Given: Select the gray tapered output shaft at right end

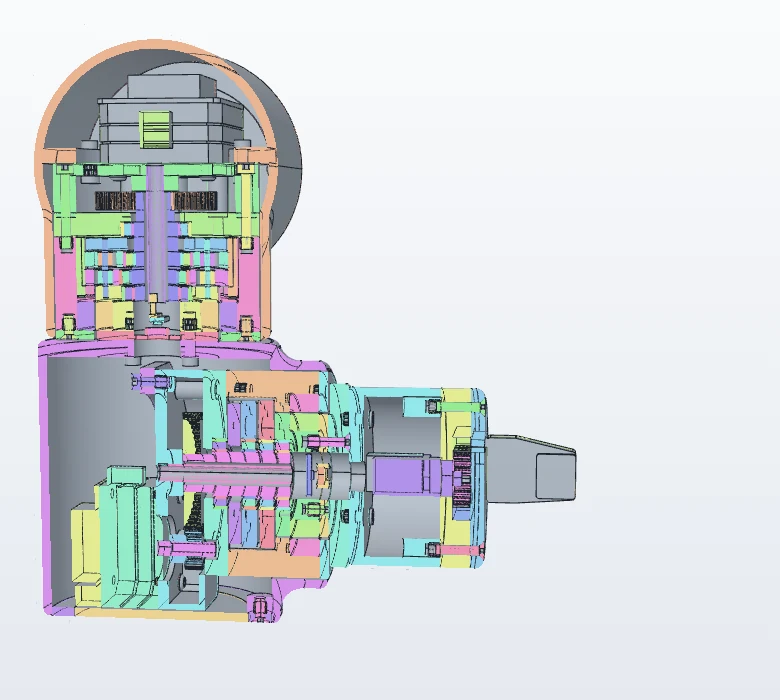Looking at the screenshot, I should tap(530, 470).
